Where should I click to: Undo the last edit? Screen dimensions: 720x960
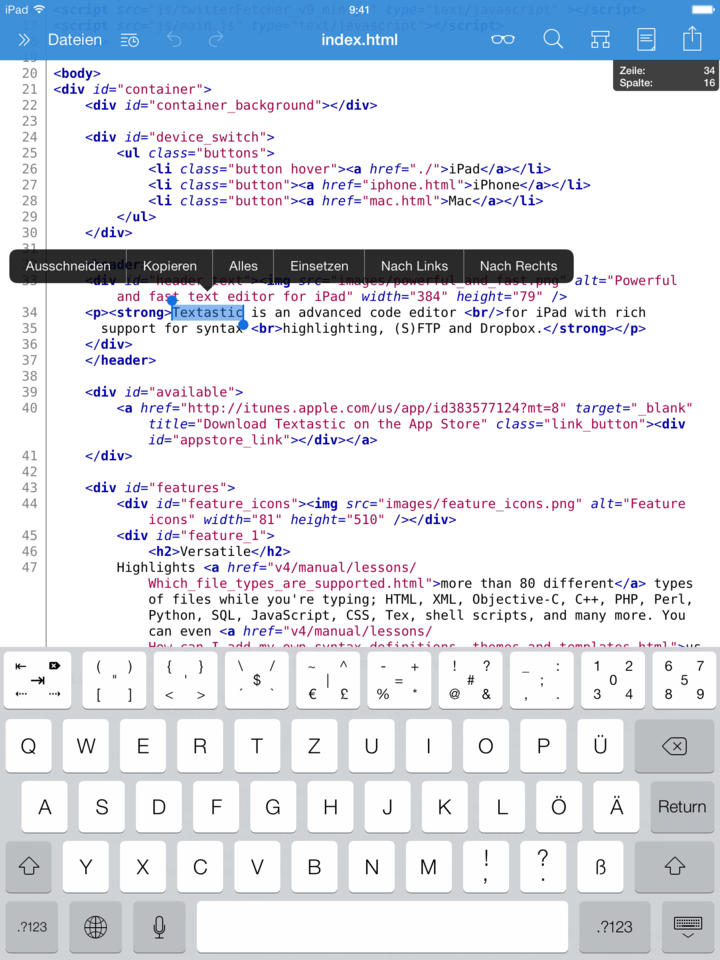[x=174, y=40]
